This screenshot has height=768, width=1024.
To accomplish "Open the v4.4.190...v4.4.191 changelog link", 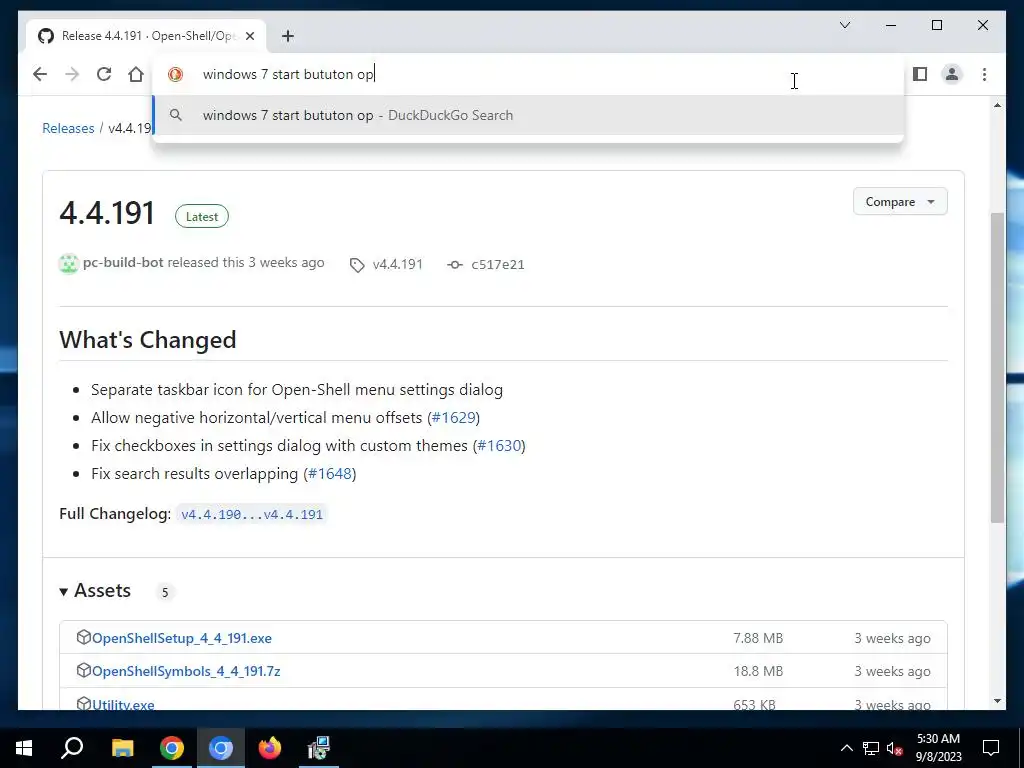I will point(251,514).
